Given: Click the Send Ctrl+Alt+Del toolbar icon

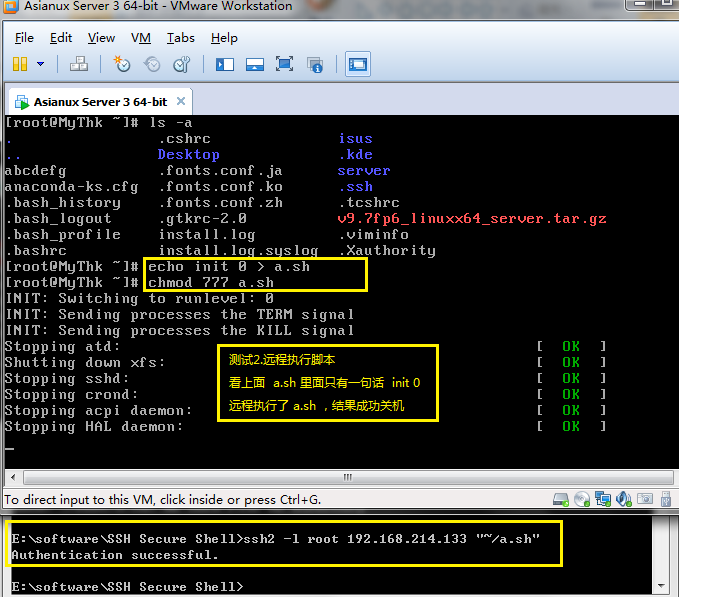Looking at the screenshot, I should (x=79, y=64).
